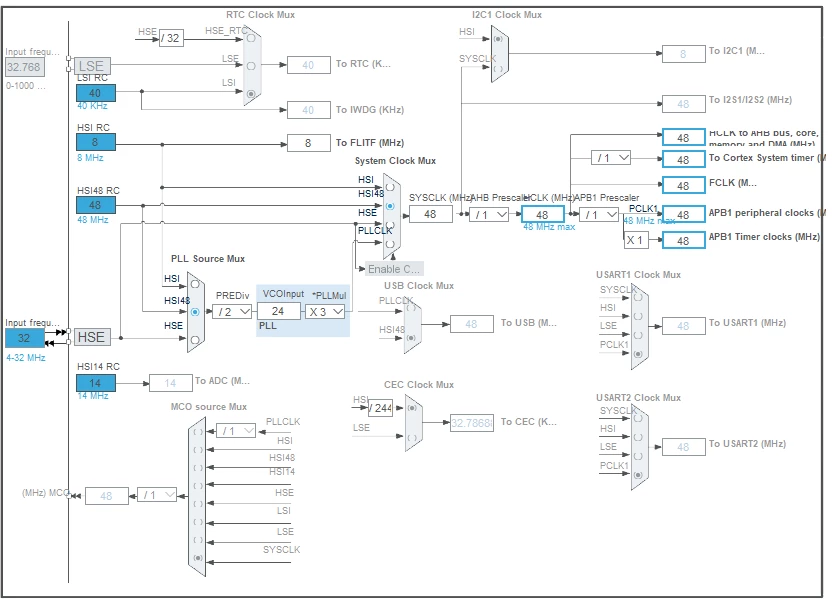Click the LSE input frequency field
The height and width of the screenshot is (599, 832).
24,67
